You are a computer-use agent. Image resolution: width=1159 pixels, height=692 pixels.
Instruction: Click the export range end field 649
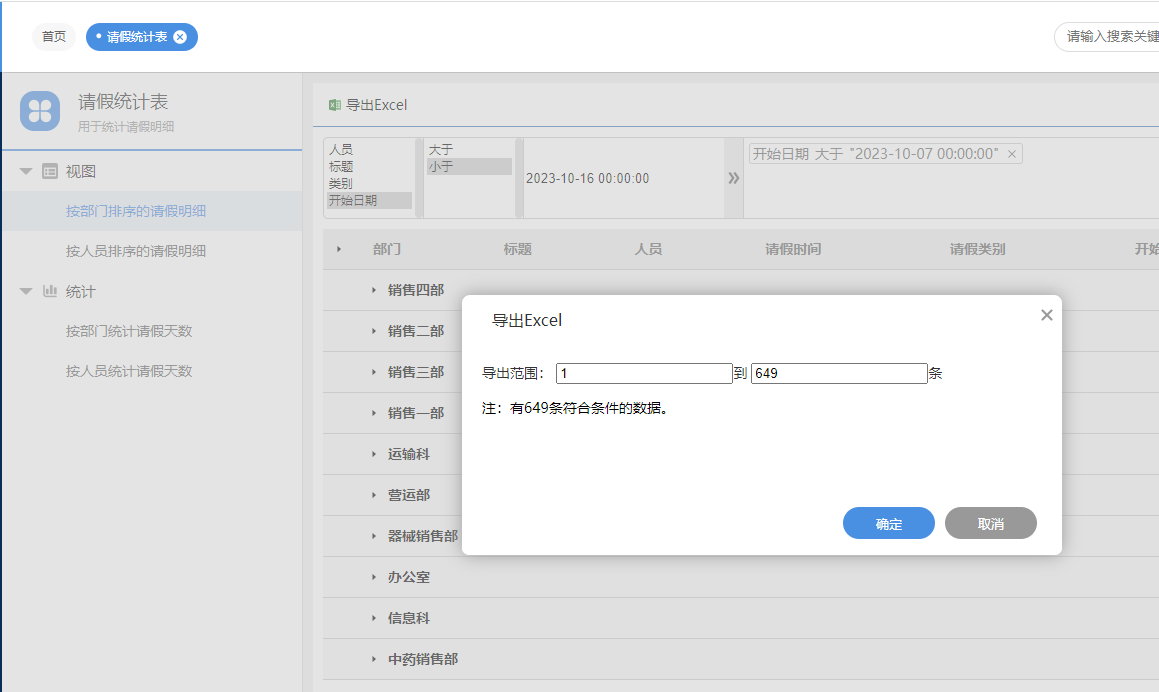(838, 373)
